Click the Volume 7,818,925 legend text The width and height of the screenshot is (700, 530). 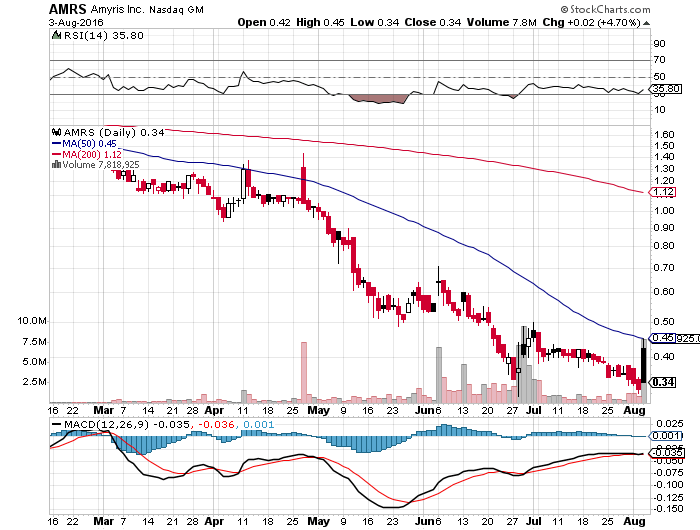pyautogui.click(x=101, y=165)
